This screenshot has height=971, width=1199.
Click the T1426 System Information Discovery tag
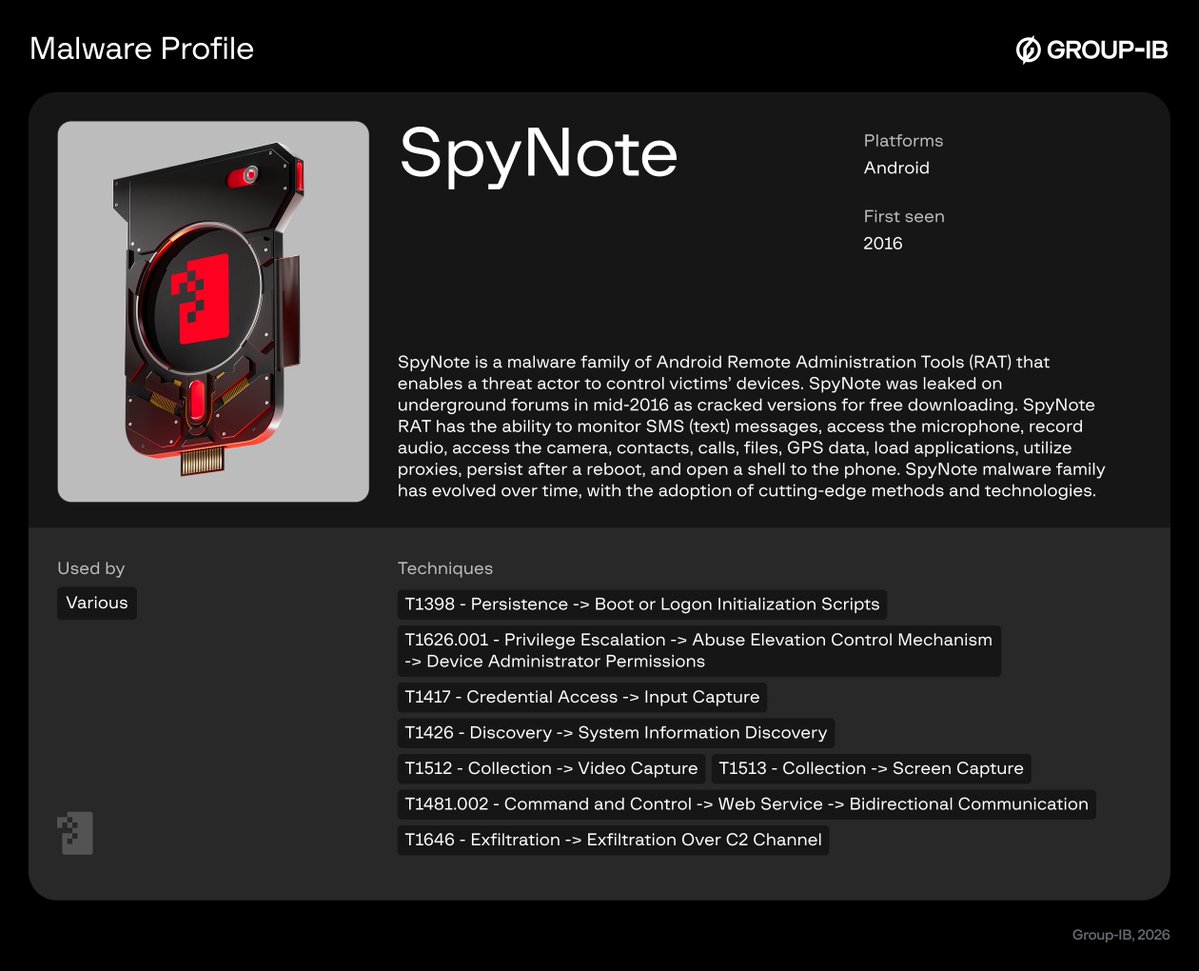coord(616,732)
